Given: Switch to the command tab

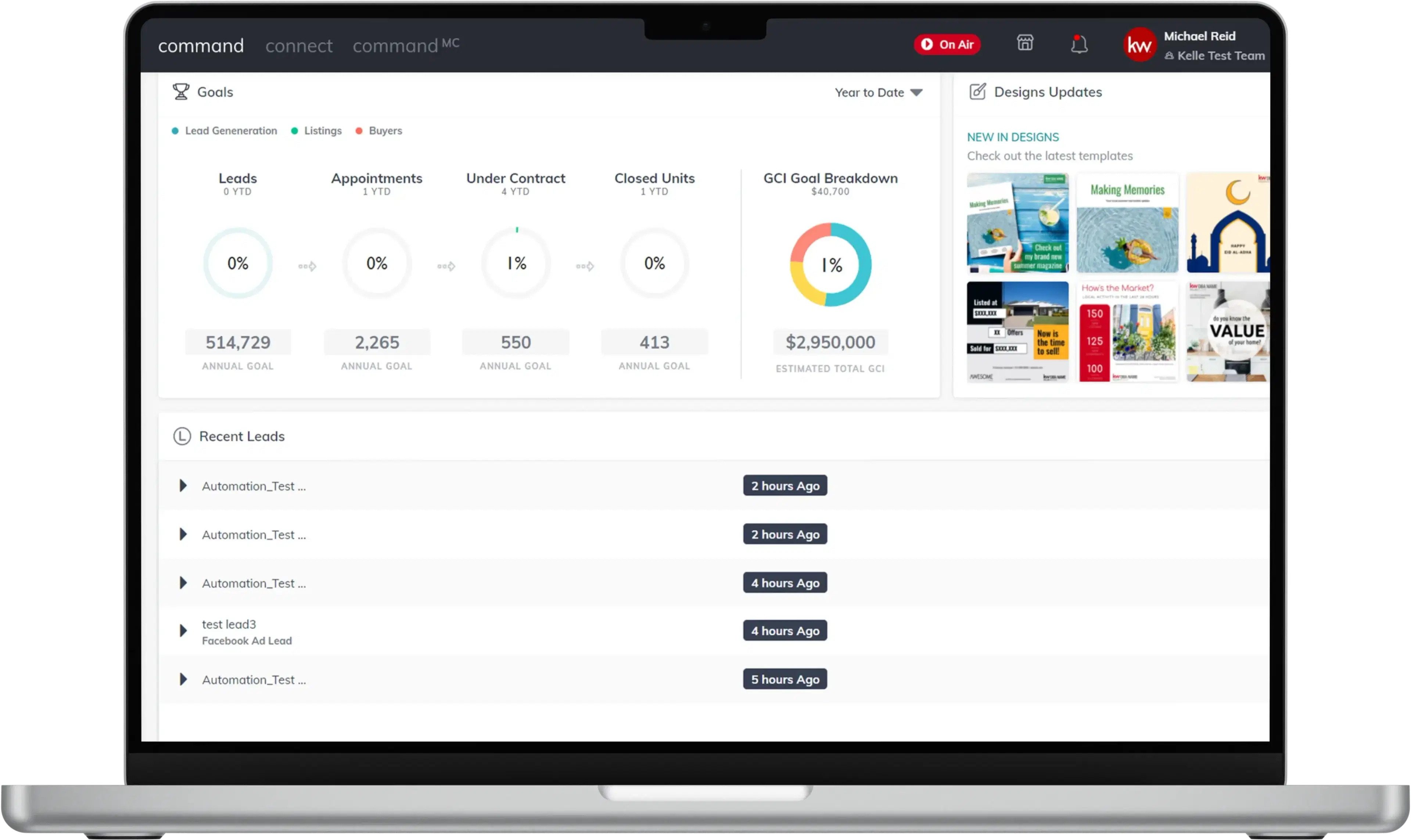Looking at the screenshot, I should (x=201, y=45).
